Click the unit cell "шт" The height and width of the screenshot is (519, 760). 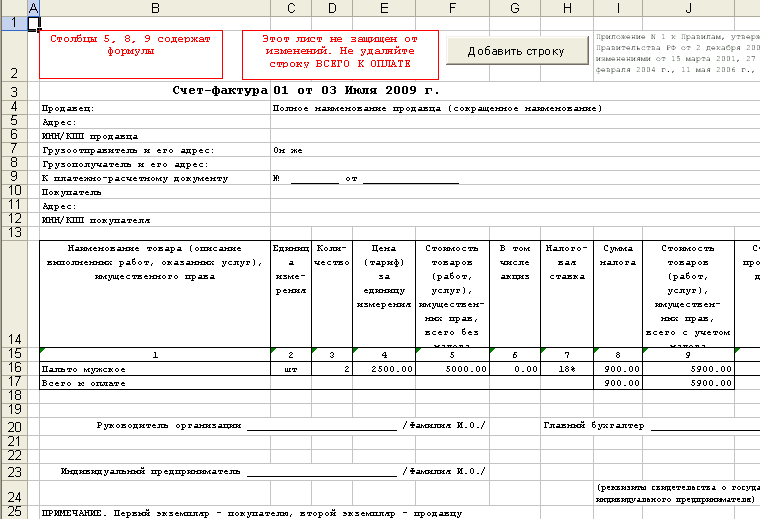tap(291, 368)
